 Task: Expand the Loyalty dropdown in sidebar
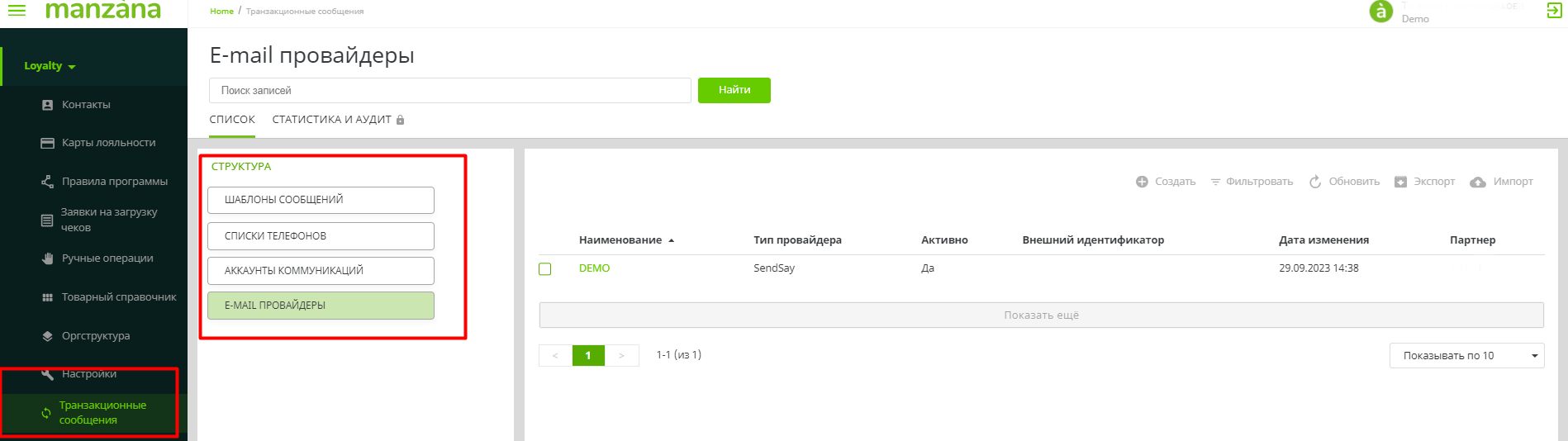pyautogui.click(x=50, y=66)
